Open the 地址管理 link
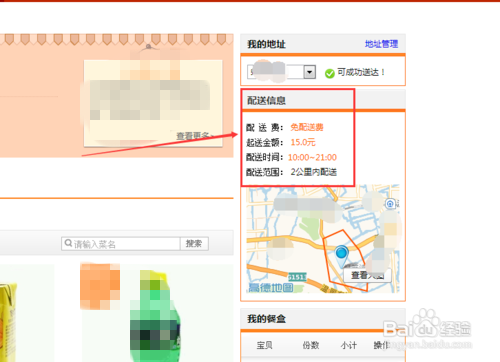This screenshot has height=362, width=500. pos(381,44)
